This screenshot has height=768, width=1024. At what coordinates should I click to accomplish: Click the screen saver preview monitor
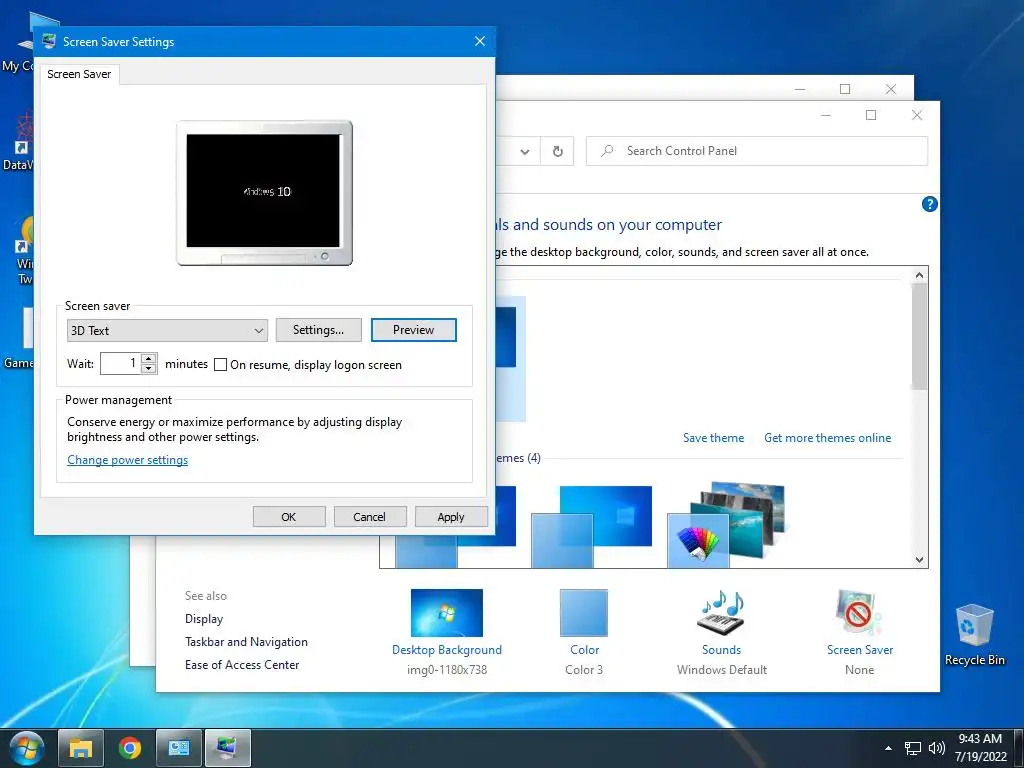[264, 193]
